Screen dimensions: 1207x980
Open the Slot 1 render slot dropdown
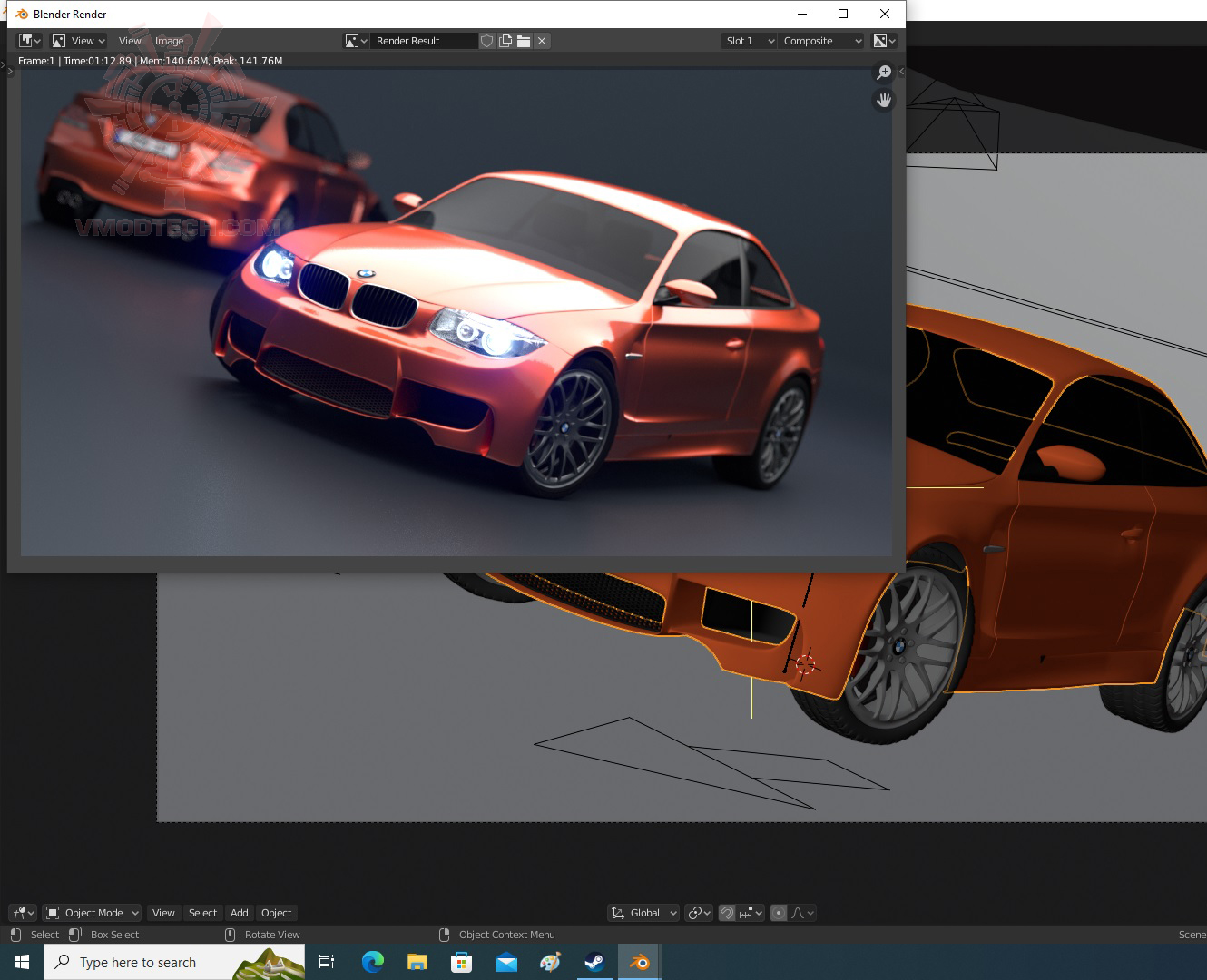pos(750,41)
